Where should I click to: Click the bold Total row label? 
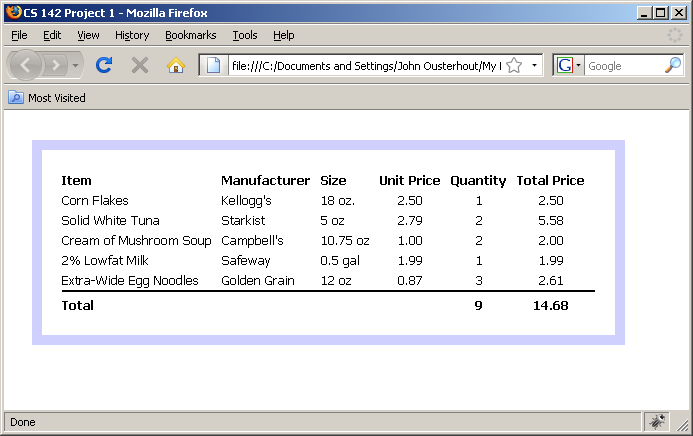(77, 305)
